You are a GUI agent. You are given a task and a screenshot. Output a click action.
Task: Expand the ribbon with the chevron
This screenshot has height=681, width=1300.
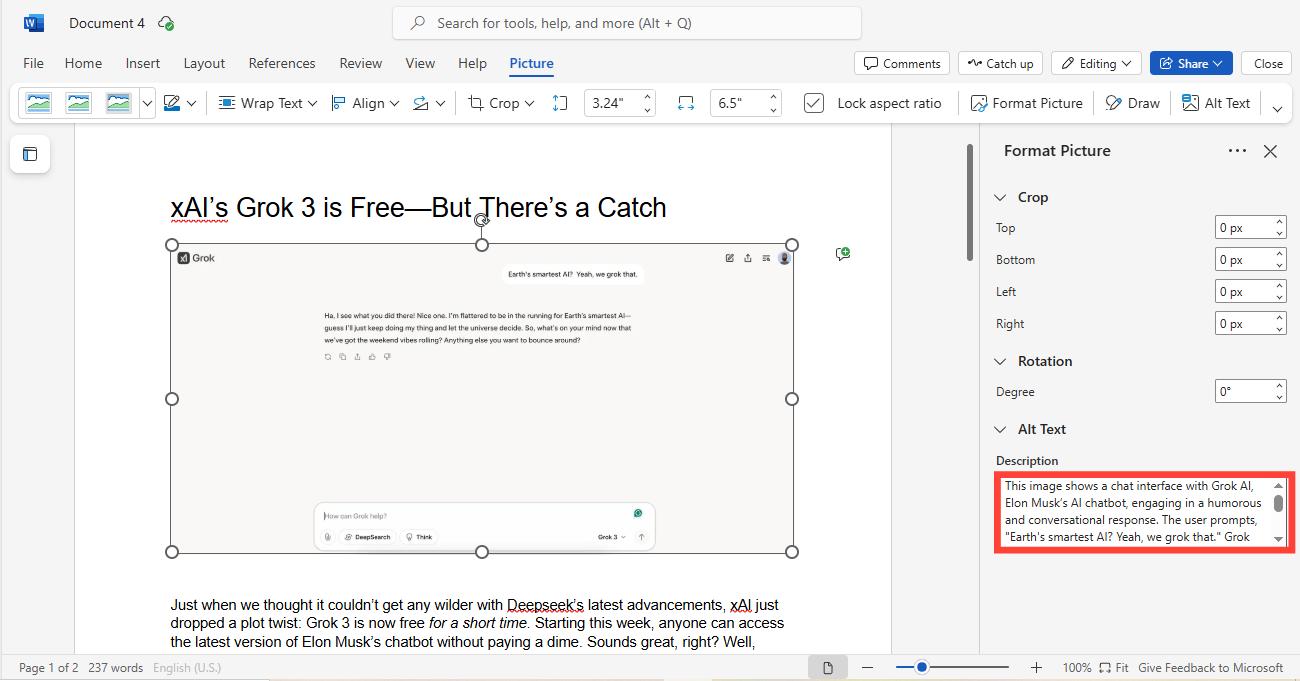1277,108
